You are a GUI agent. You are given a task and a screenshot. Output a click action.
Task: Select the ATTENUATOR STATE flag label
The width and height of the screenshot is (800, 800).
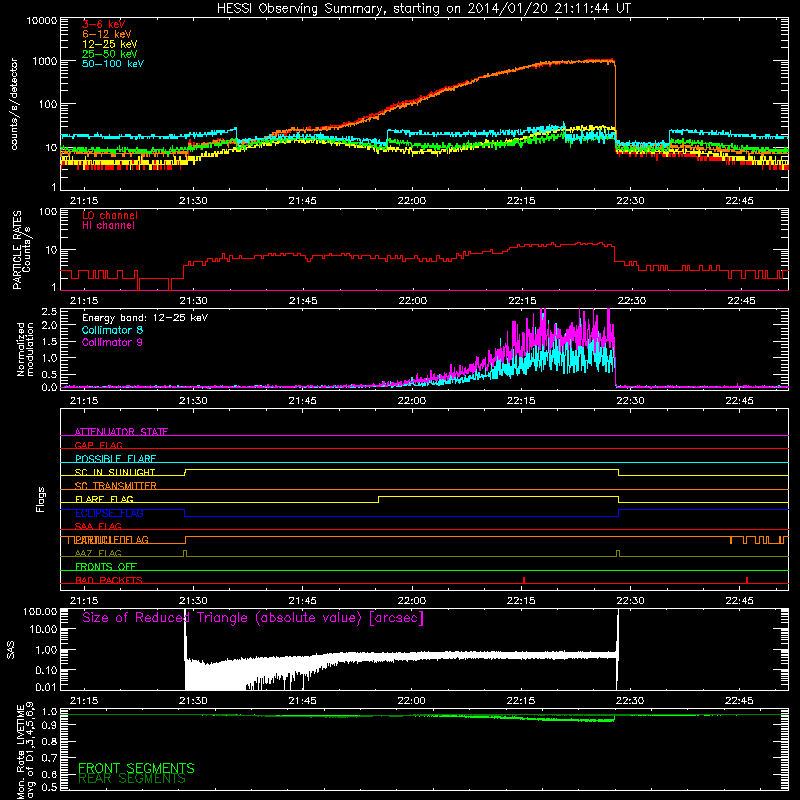[x=121, y=432]
